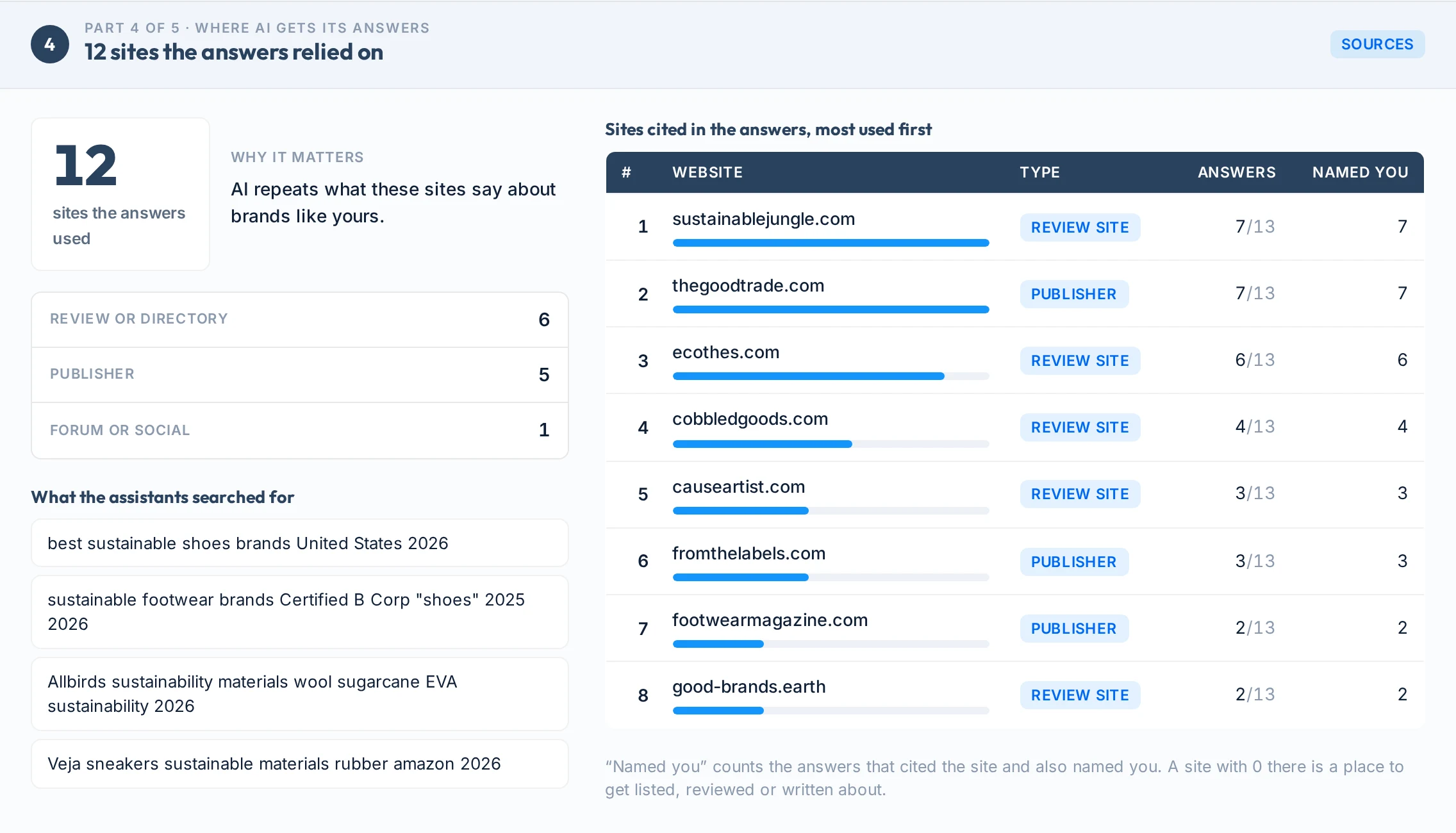The image size is (1456, 833).
Task: Click the fromthelabels.com site name
Action: point(749,554)
